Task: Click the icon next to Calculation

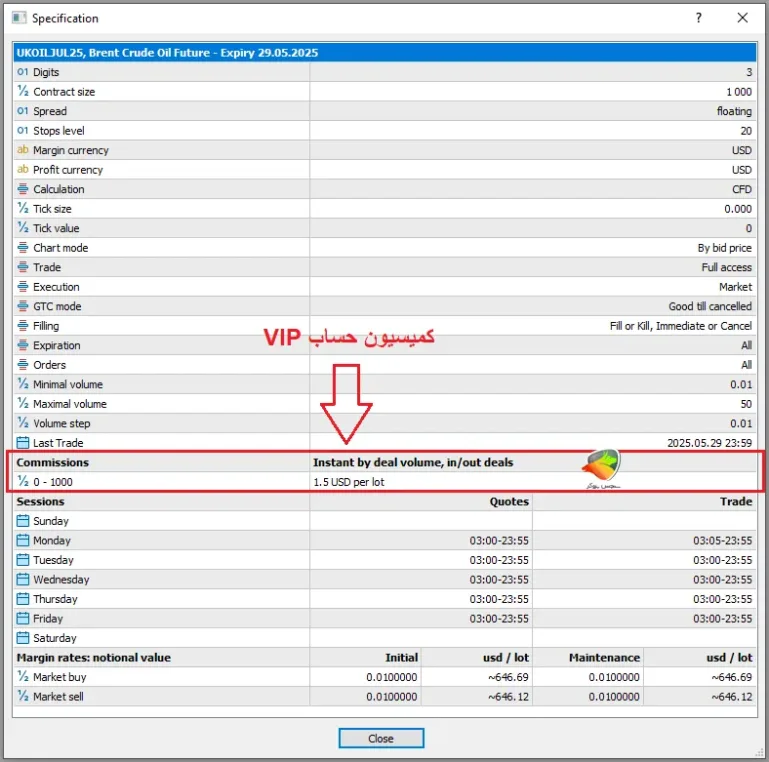Action: click(x=23, y=189)
